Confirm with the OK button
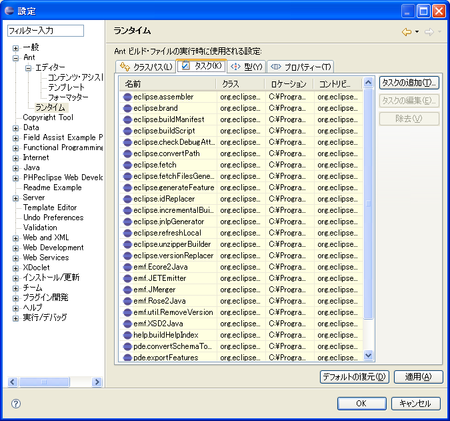The height and width of the screenshot is (421, 450). (362, 403)
